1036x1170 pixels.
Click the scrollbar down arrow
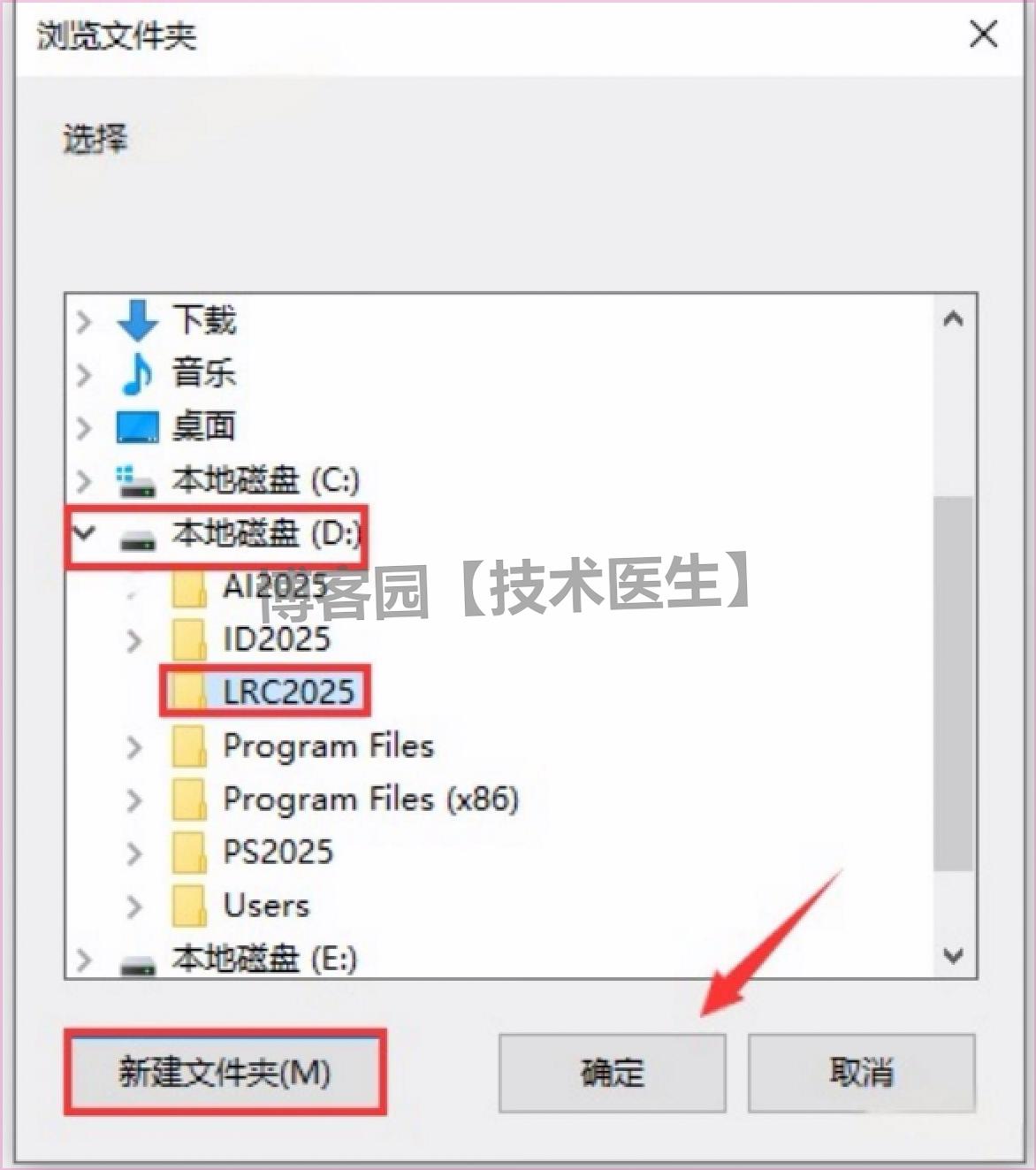(953, 955)
